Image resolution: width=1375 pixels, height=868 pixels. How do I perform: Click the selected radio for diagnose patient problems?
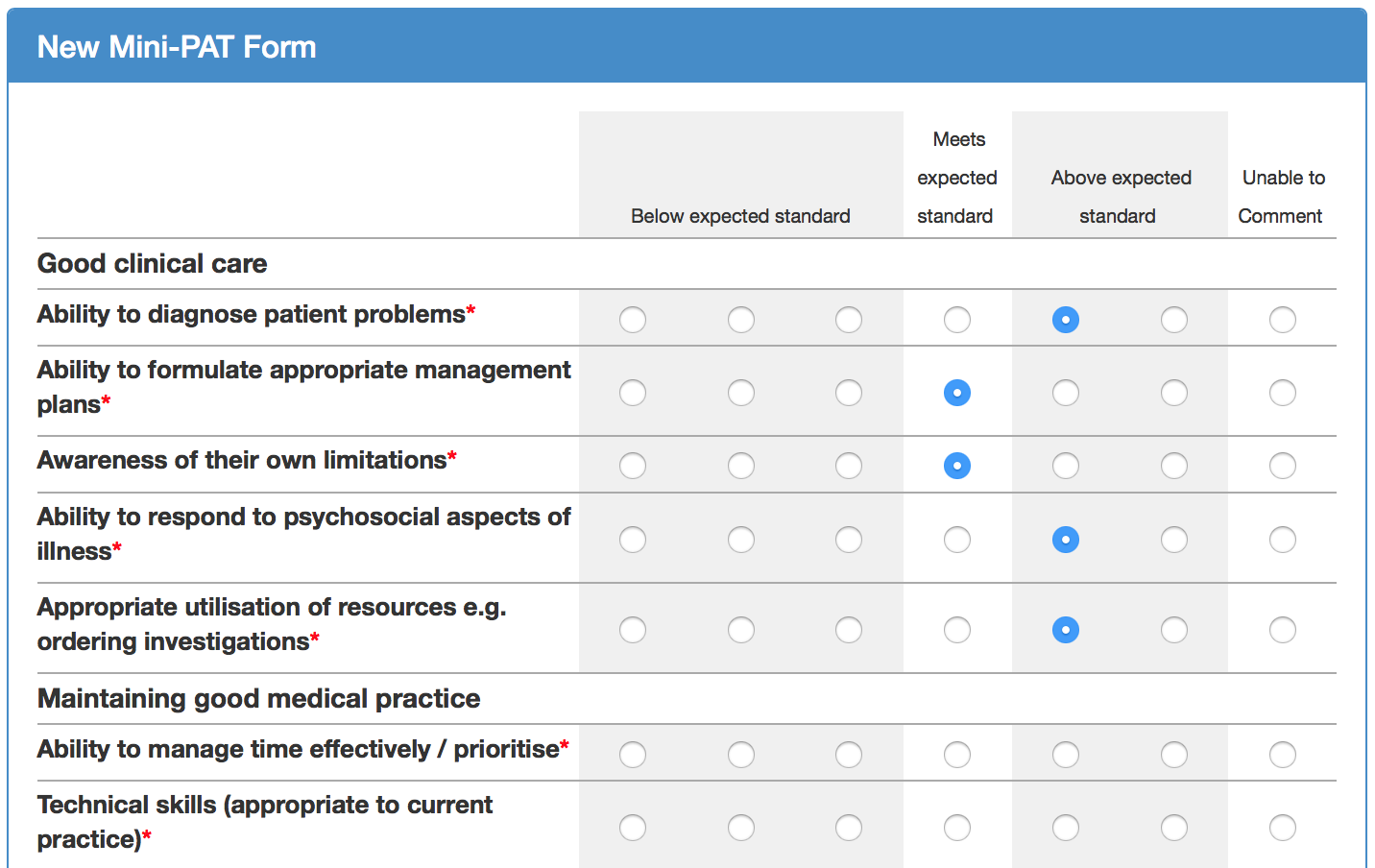[1066, 320]
